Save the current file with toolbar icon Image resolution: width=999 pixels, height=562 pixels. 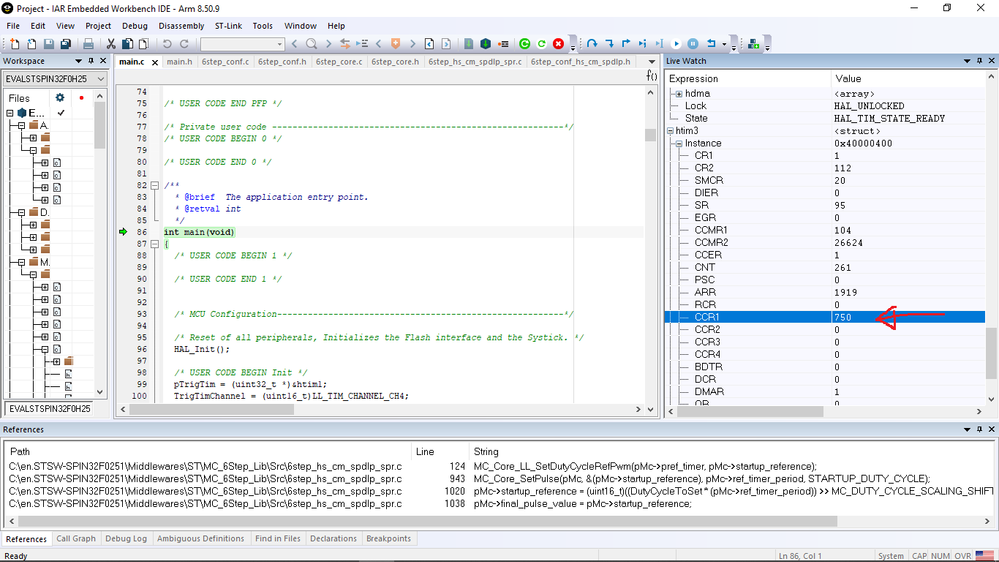pos(48,43)
